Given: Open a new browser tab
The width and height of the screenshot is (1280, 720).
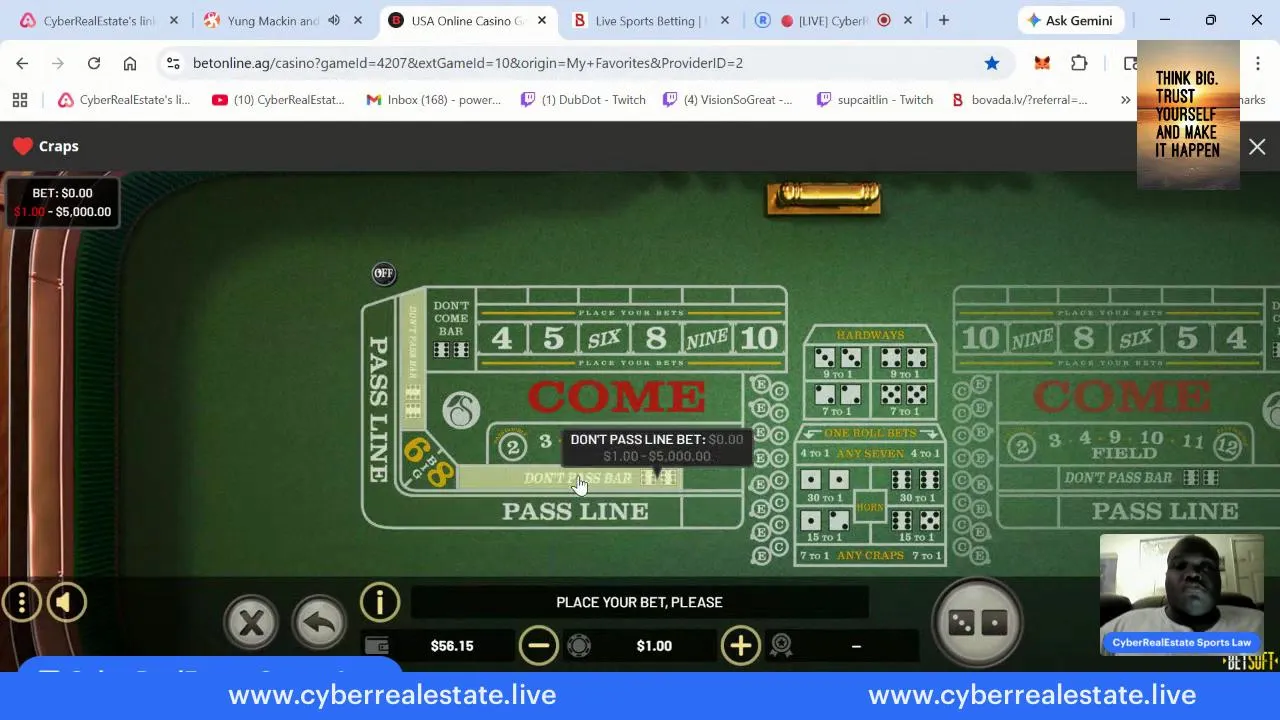Looking at the screenshot, I should coord(943,20).
